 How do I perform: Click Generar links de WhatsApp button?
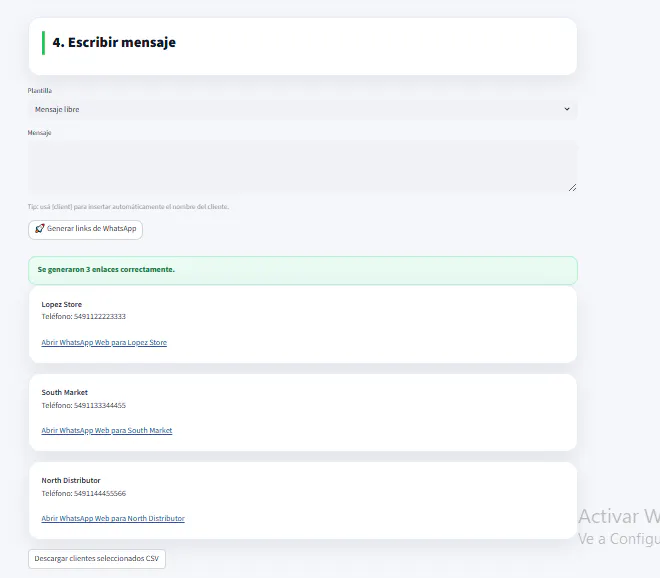[85, 229]
